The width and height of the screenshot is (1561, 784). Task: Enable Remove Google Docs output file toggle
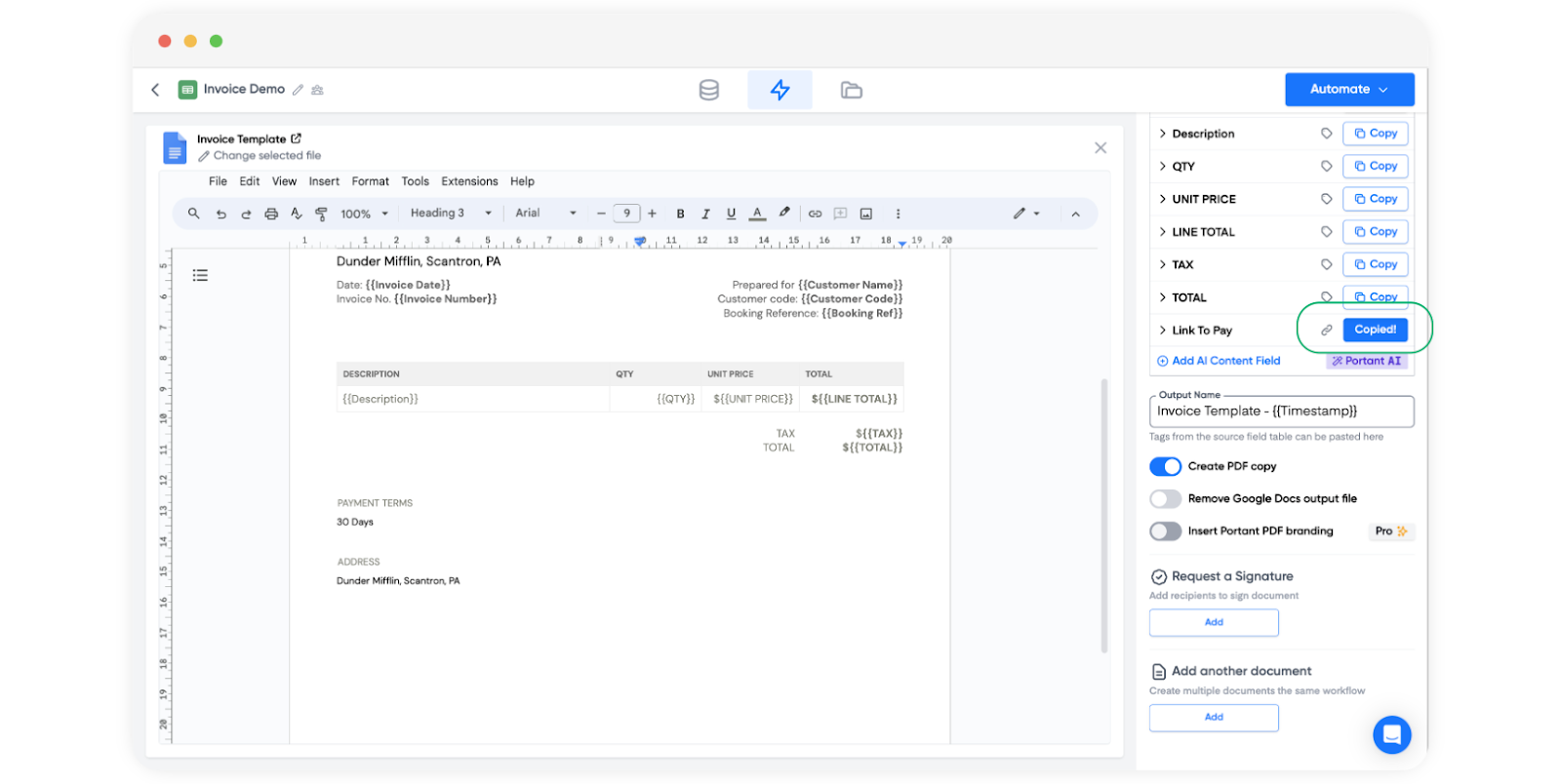pyautogui.click(x=1165, y=498)
